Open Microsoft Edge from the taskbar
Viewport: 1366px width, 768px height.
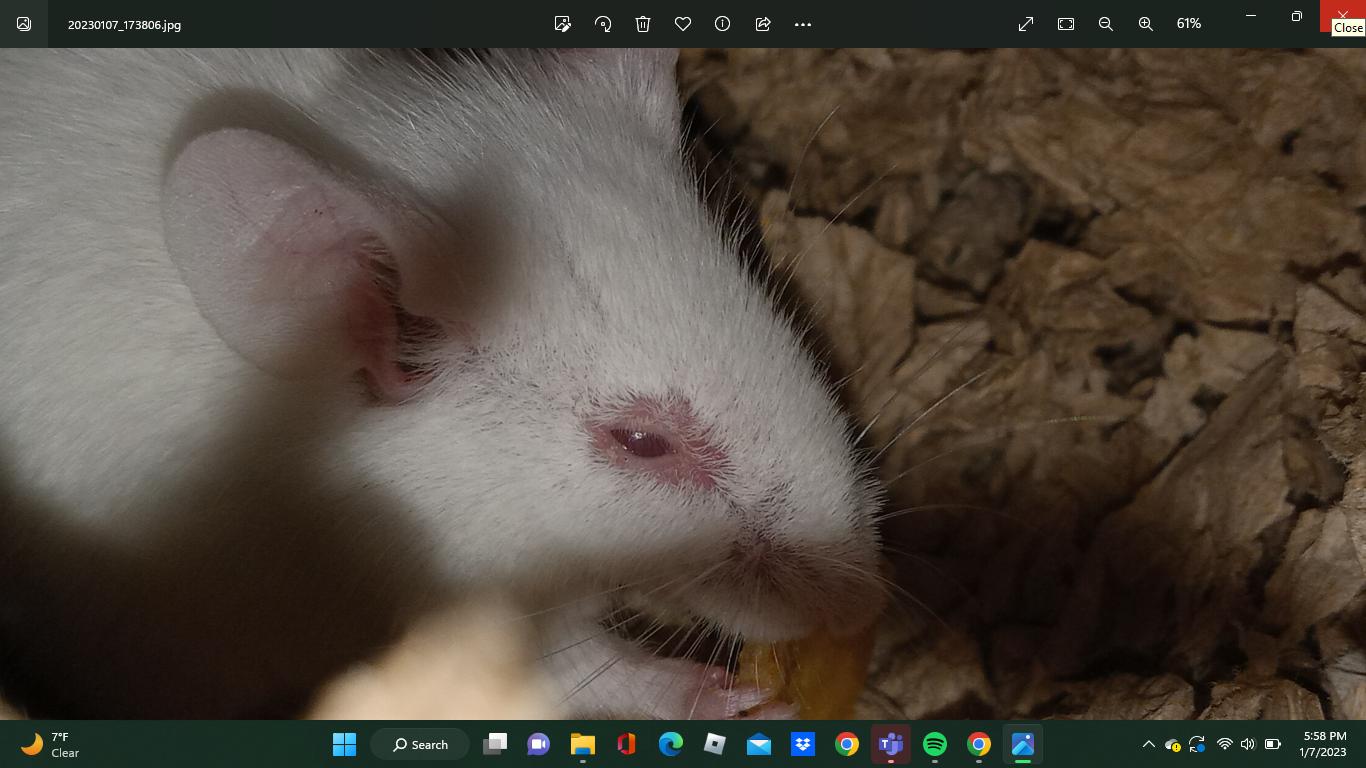point(671,744)
